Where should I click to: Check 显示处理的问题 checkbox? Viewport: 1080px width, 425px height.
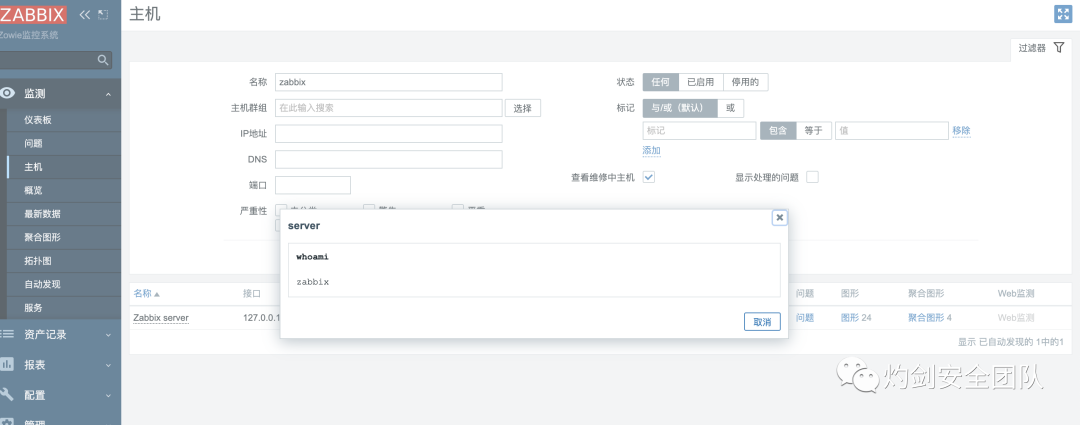pos(812,177)
